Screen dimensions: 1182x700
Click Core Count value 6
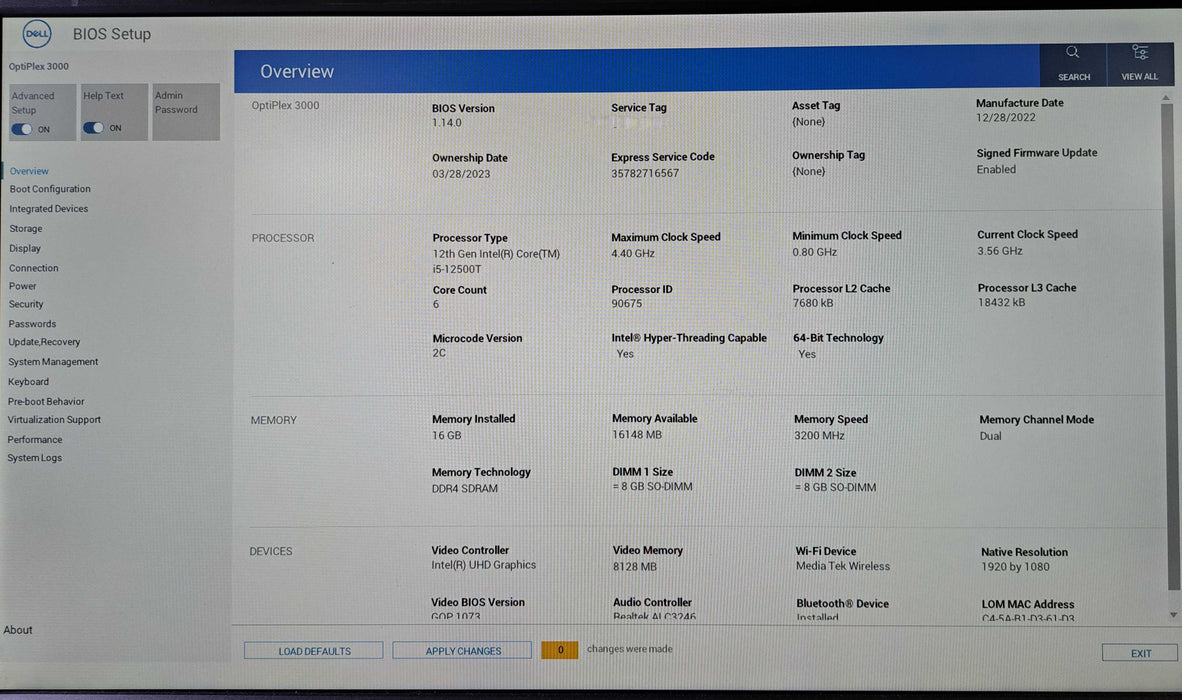pos(436,304)
